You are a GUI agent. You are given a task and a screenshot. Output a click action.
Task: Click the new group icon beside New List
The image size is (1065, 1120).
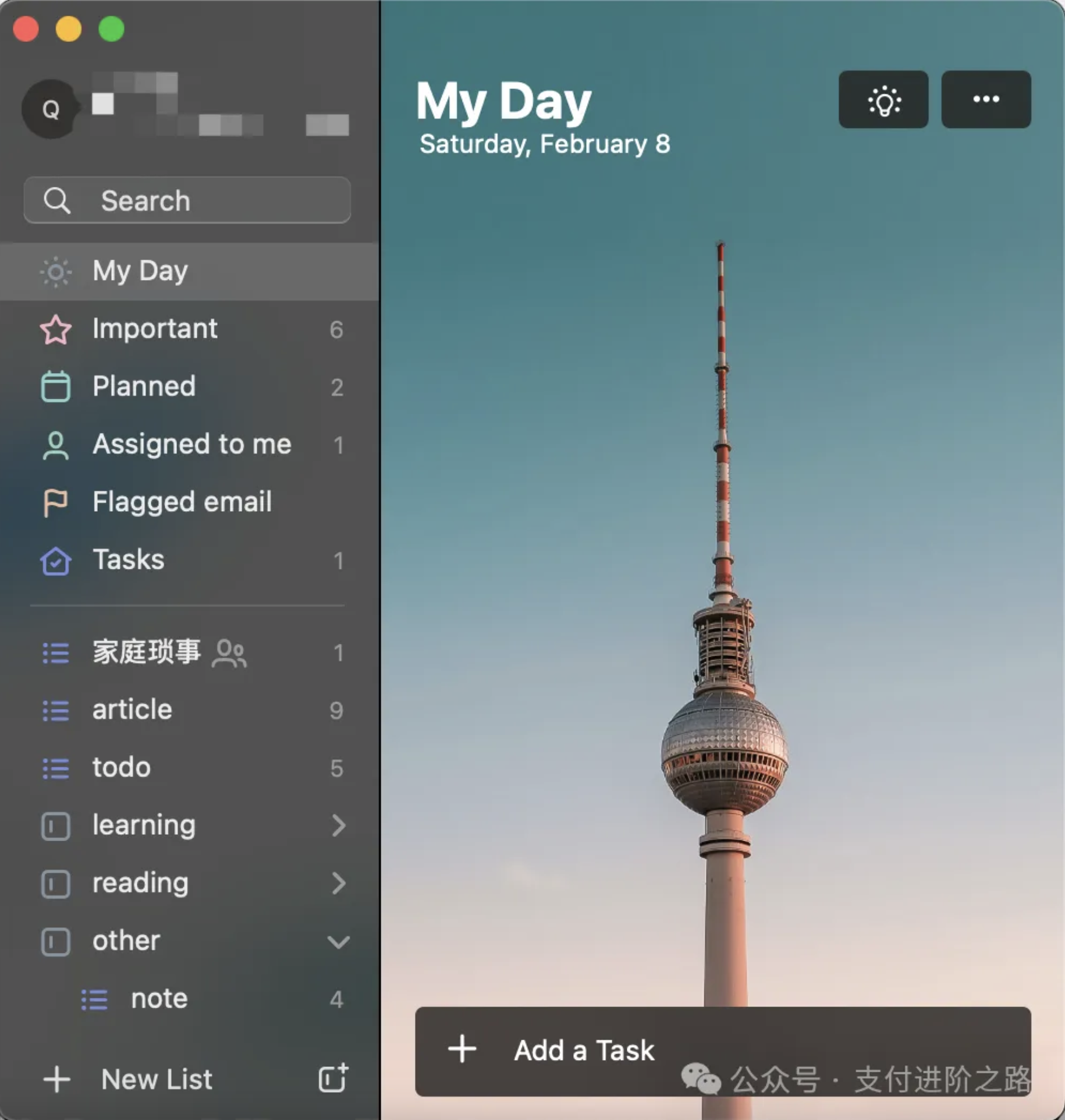point(333,1078)
